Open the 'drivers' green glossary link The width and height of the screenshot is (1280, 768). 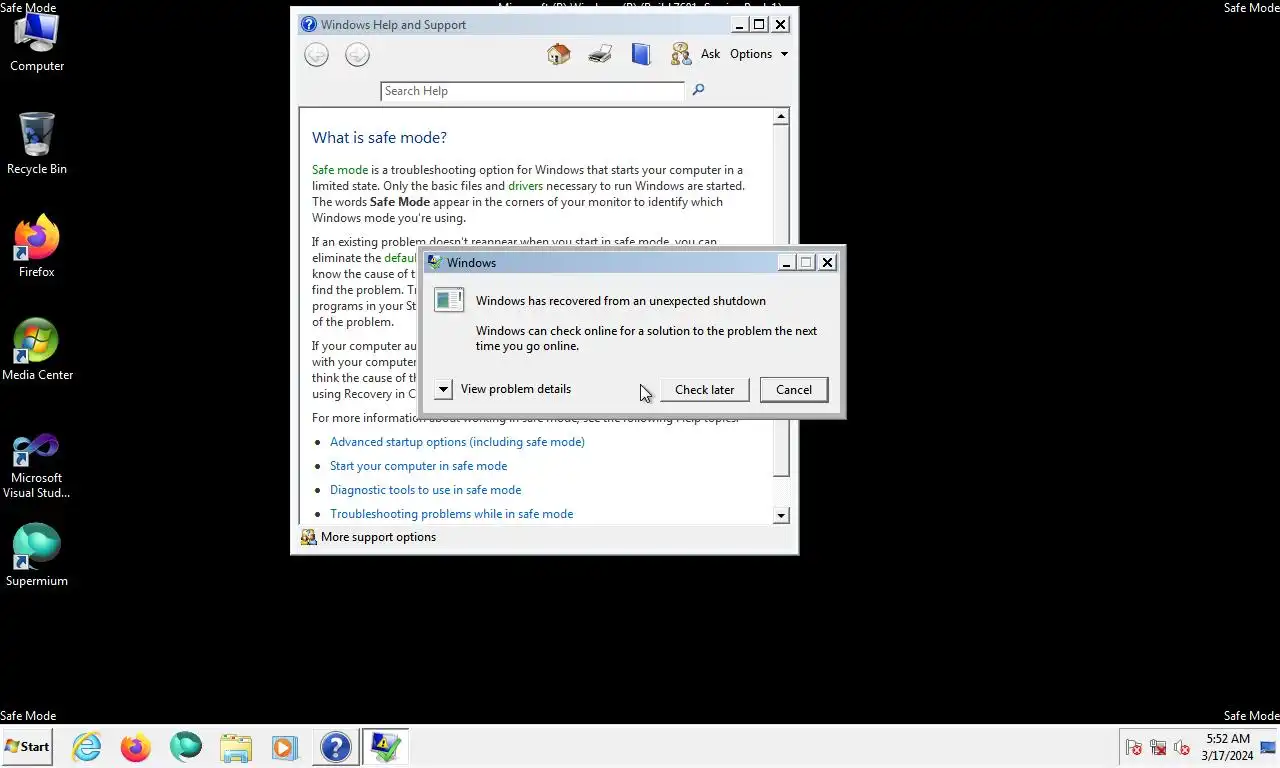[525, 186]
